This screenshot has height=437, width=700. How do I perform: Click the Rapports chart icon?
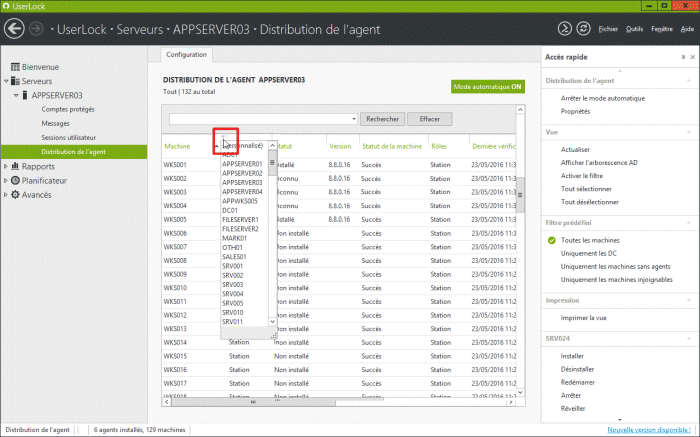tap(15, 166)
